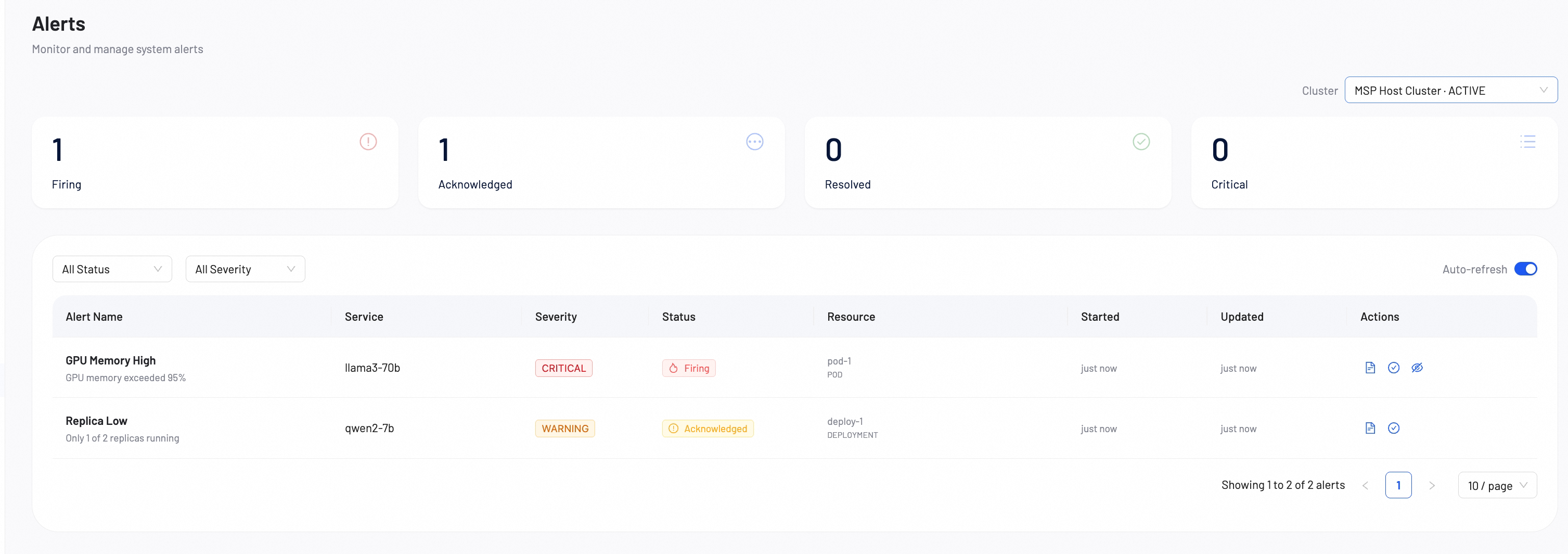Screen dimensions: 1568x554
Task: Click check-circle icon for GPU Memory High
Action: coord(1393,368)
